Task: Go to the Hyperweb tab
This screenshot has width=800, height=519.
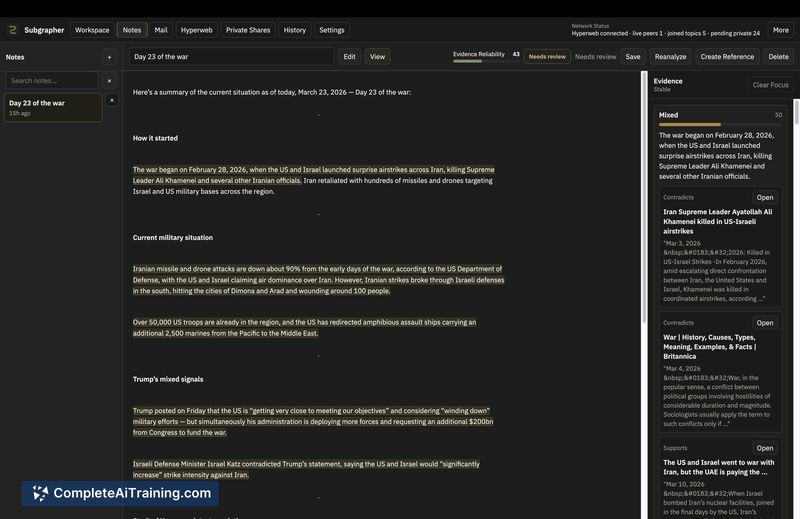Action: coord(196,30)
